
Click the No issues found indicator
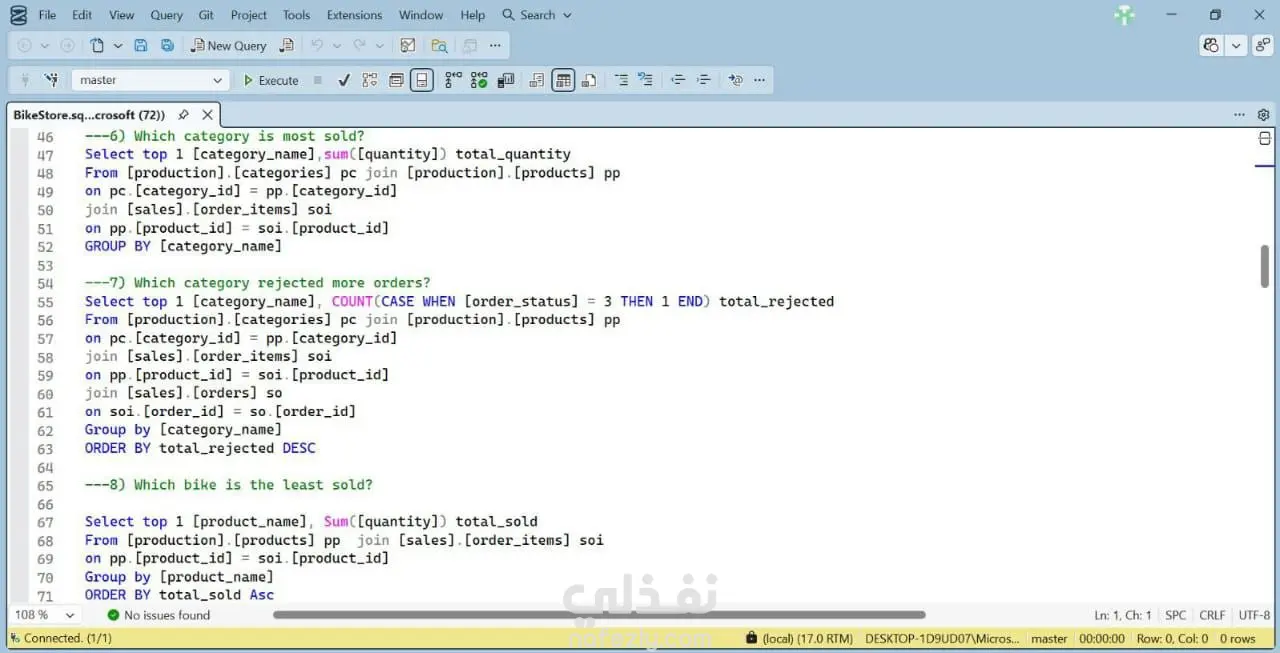click(x=159, y=615)
